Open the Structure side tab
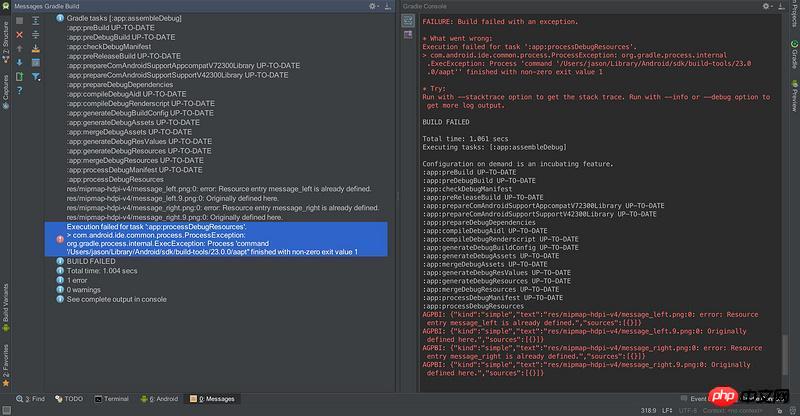 pyautogui.click(x=6, y=43)
